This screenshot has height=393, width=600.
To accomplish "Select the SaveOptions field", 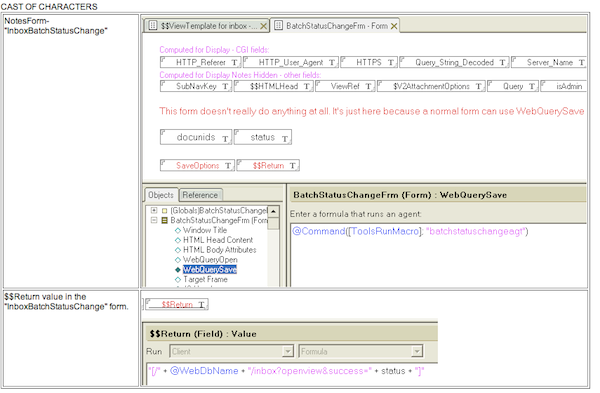I will [x=197, y=165].
